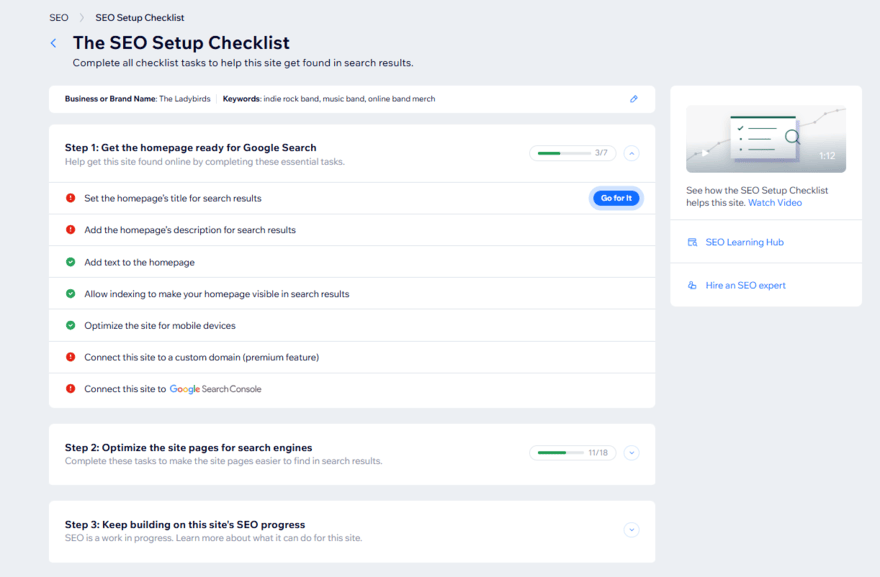Click the 'Go for It' button
The width and height of the screenshot is (880, 577).
click(615, 198)
